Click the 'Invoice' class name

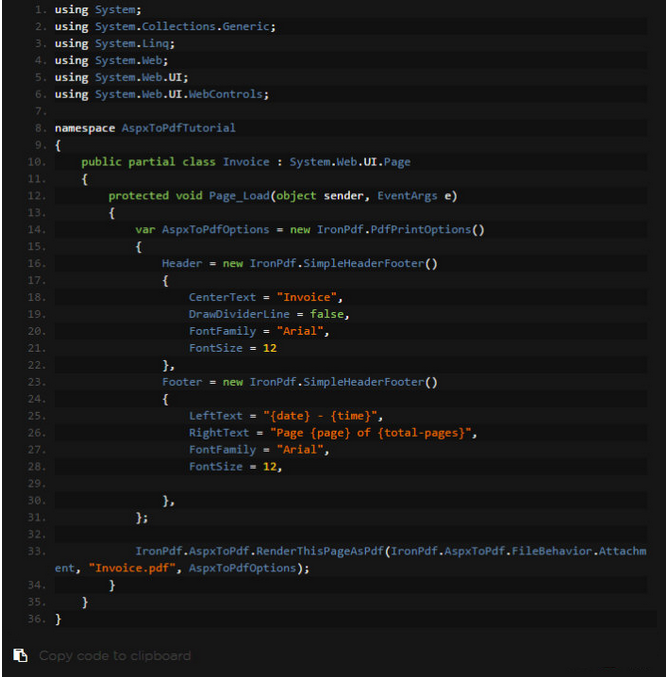pyautogui.click(x=246, y=162)
